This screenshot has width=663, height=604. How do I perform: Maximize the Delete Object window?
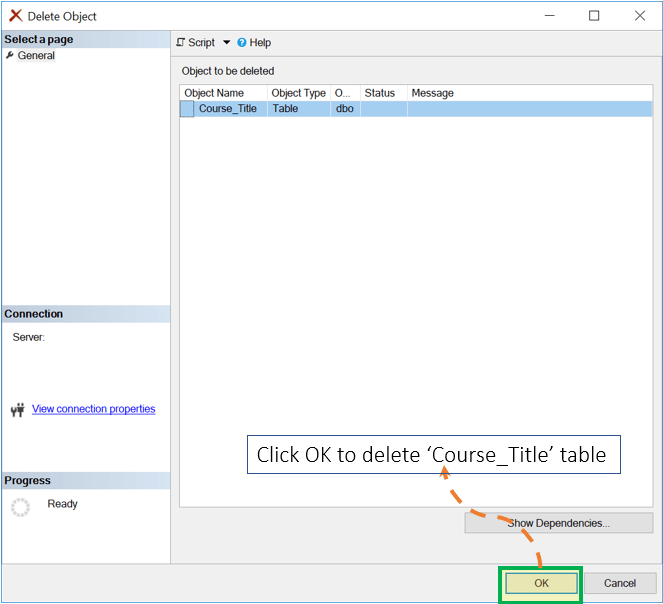tap(594, 16)
